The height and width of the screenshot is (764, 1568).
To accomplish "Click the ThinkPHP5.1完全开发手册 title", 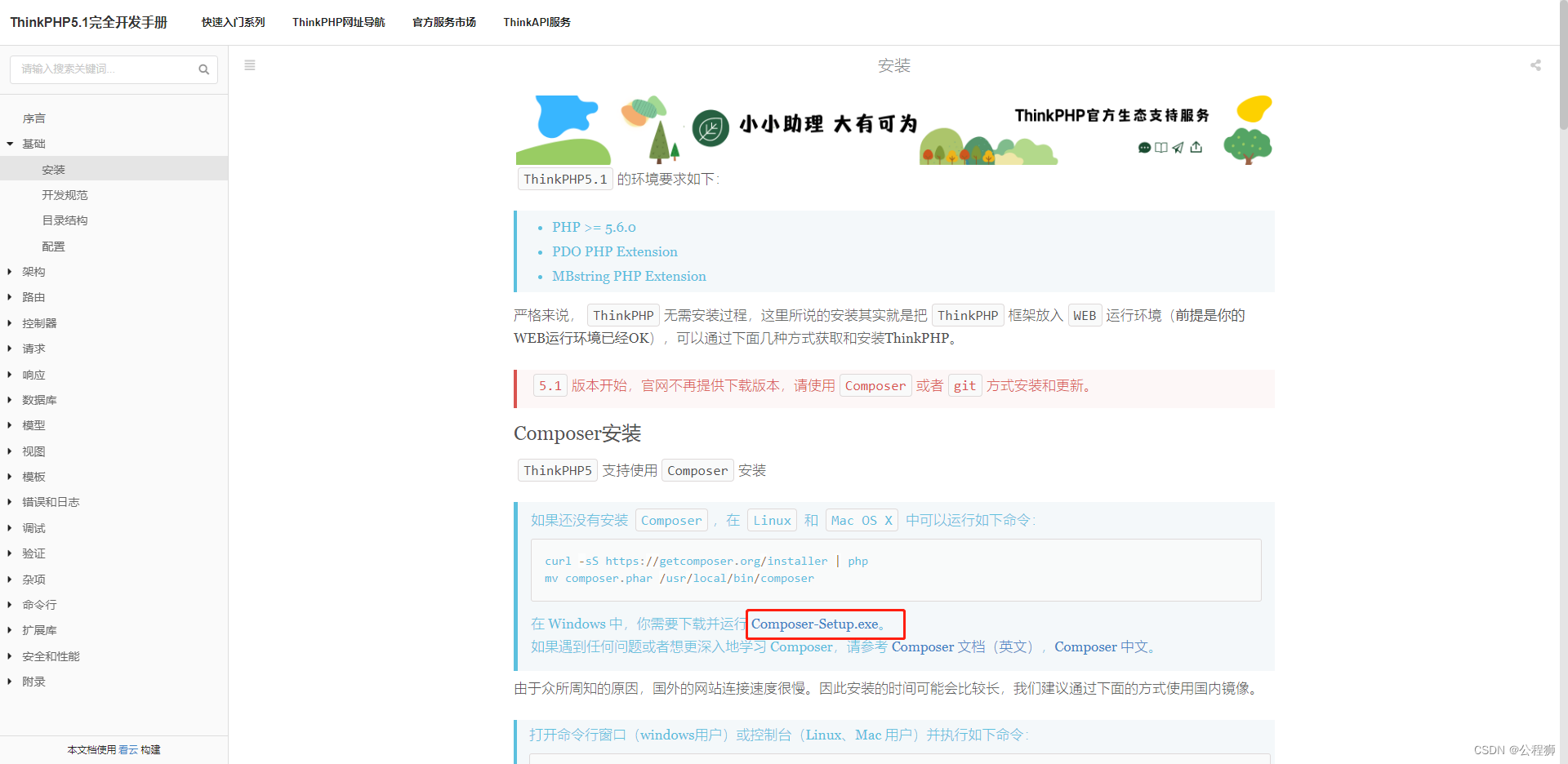I will pyautogui.click(x=88, y=22).
